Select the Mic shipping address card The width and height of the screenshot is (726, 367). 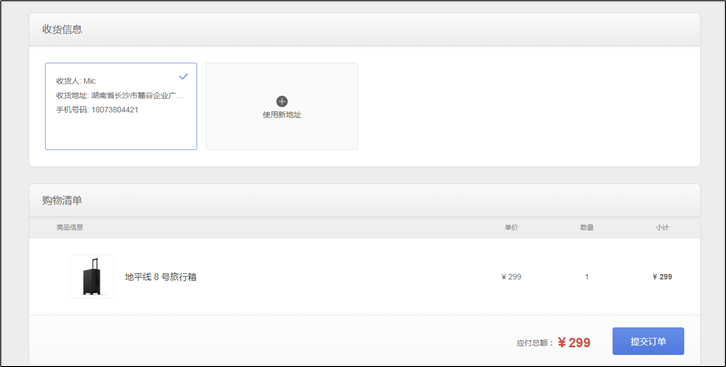click(121, 106)
